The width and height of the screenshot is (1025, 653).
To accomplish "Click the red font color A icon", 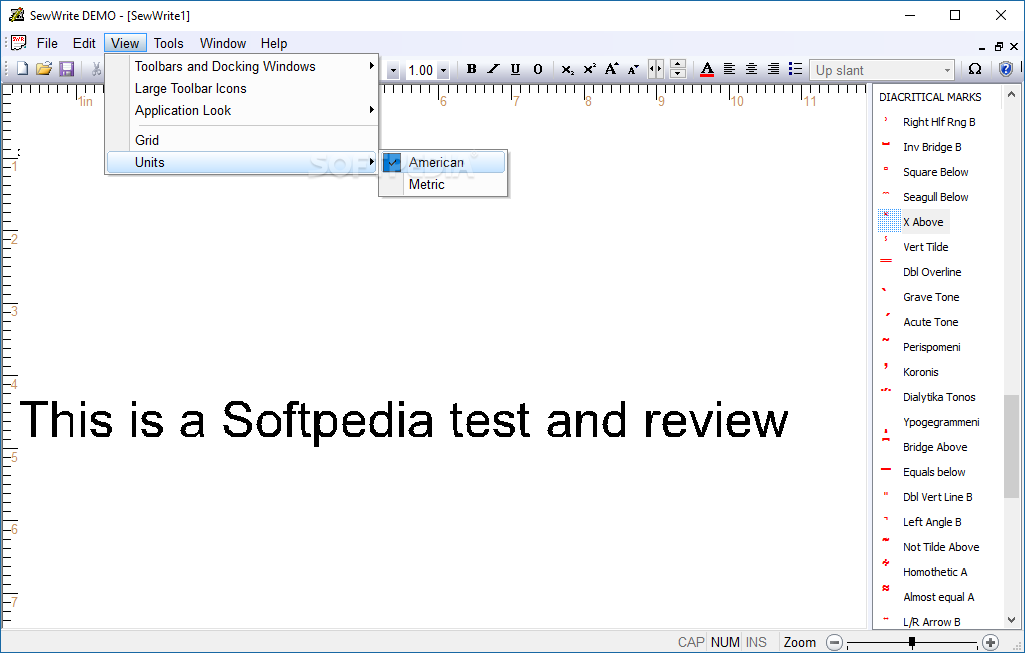I will (x=707, y=69).
